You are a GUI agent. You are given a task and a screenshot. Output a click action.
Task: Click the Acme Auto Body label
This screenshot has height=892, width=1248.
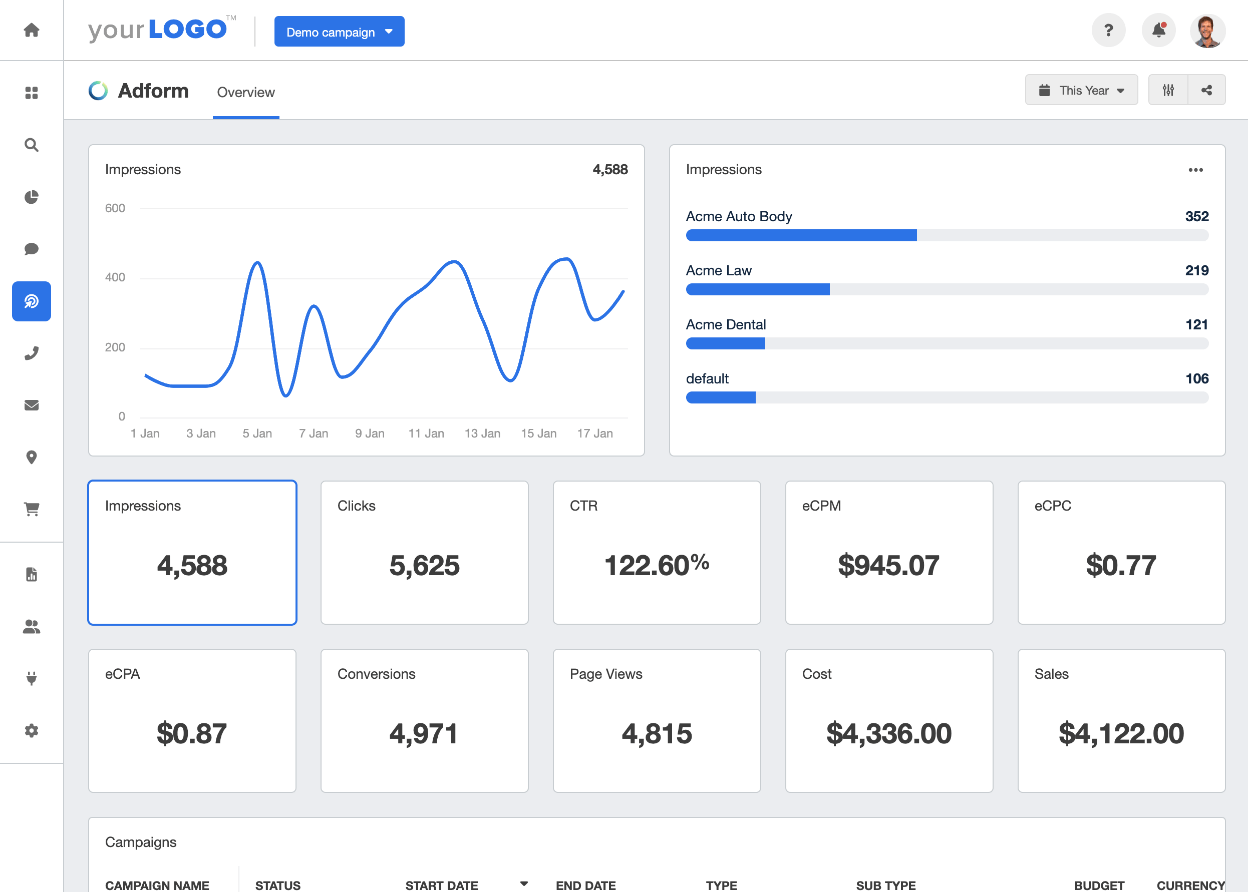[739, 216]
